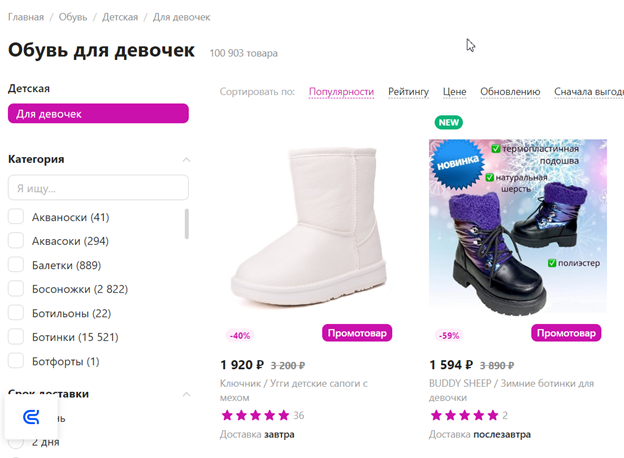
Task: Click the green NEW badge
Action: tap(448, 122)
